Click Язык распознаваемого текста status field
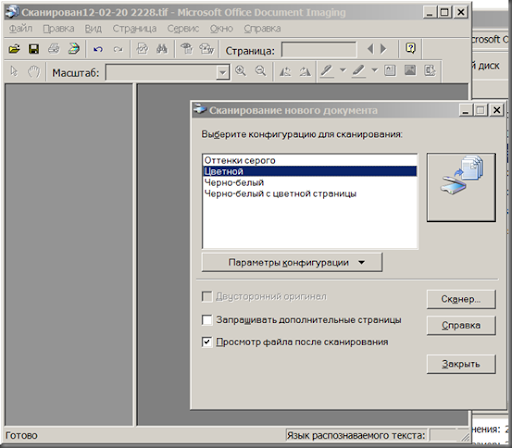The width and height of the screenshot is (512, 448). pos(356,435)
